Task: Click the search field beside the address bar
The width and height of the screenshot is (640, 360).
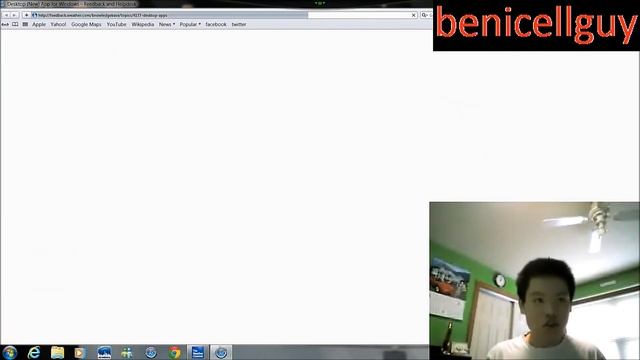Action: pos(427,15)
